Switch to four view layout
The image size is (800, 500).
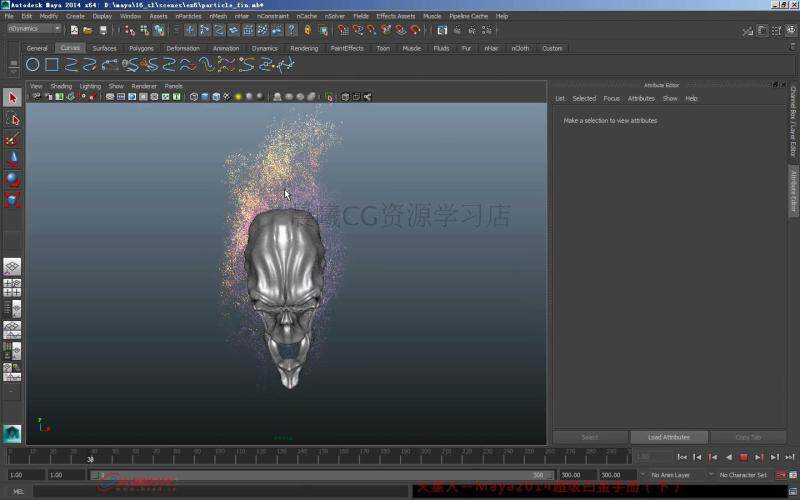click(x=12, y=288)
